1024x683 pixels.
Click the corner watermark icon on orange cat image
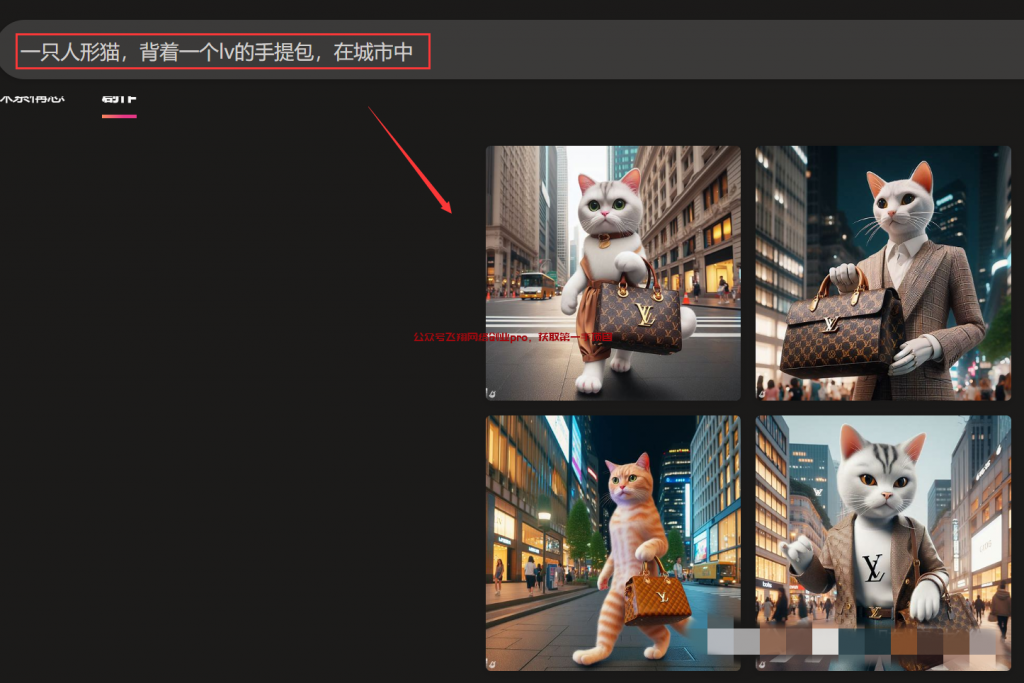[491, 663]
